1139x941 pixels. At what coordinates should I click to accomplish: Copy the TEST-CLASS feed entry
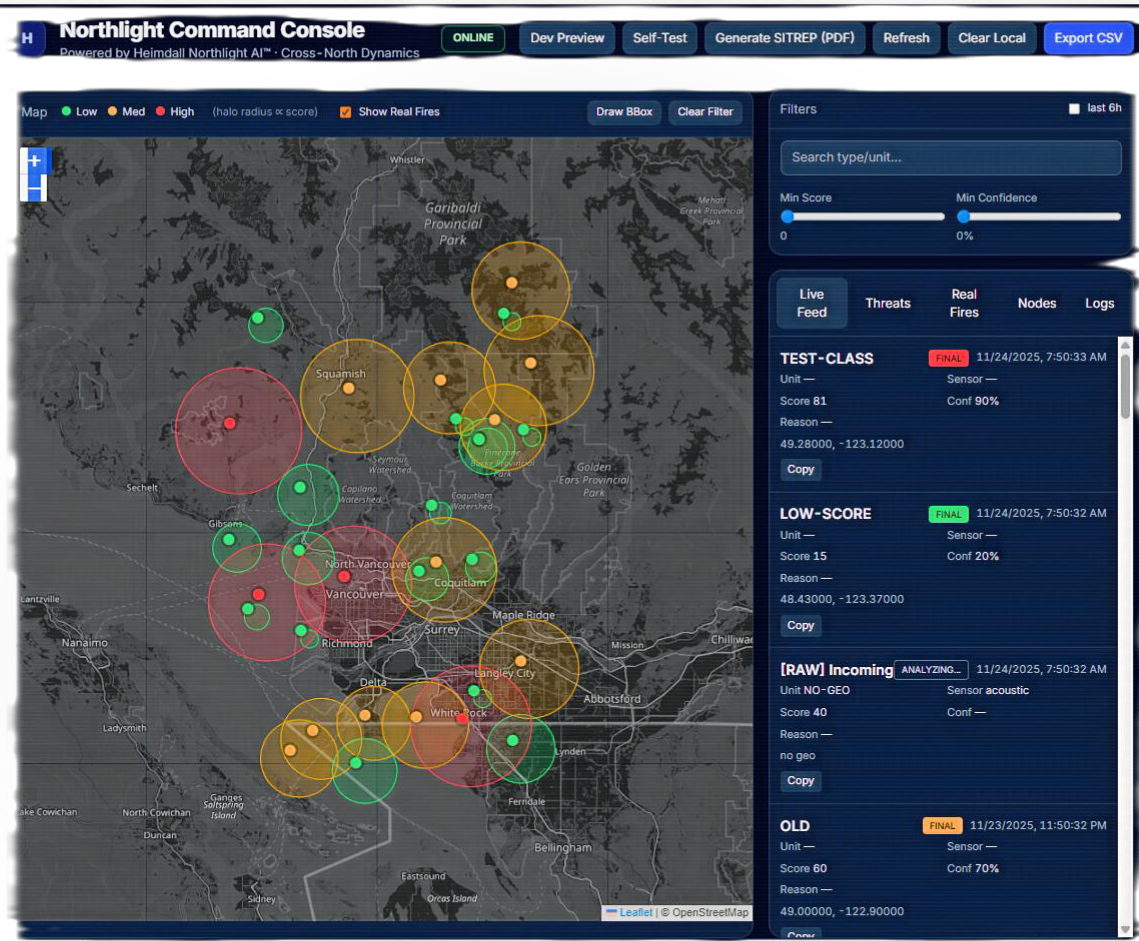(800, 469)
